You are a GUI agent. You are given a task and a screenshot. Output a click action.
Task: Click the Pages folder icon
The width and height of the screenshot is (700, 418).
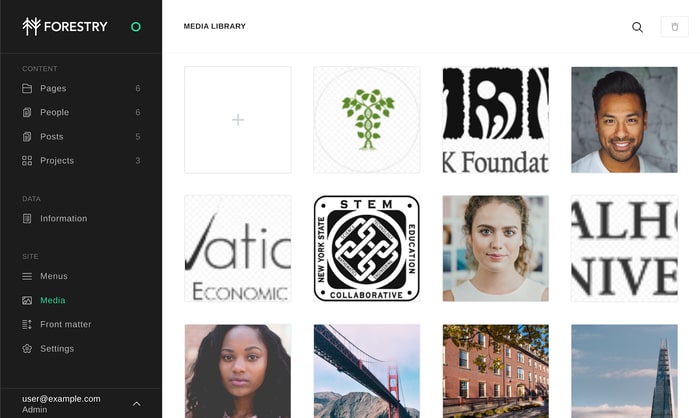coord(27,88)
